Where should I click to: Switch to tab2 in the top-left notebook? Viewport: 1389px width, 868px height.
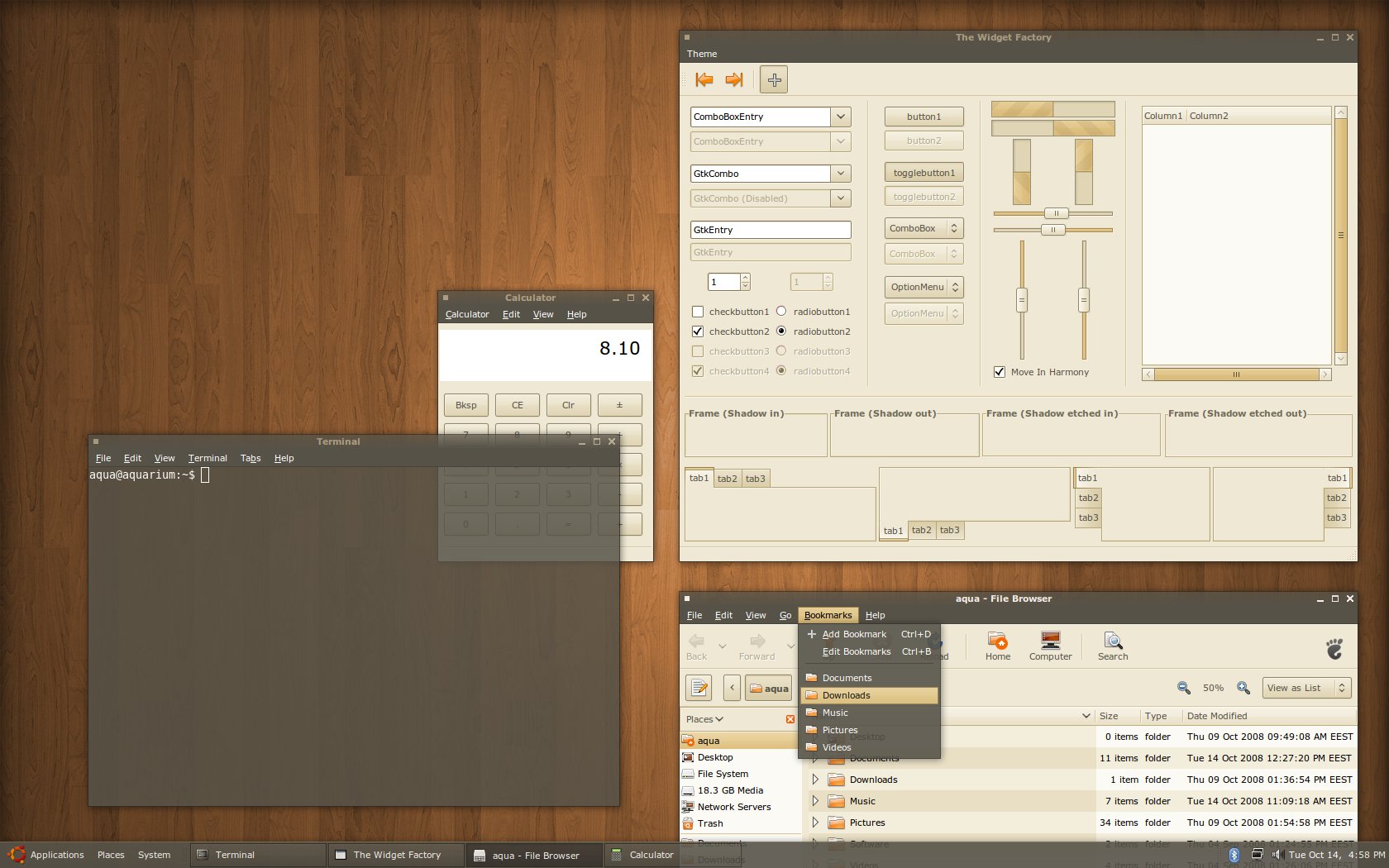click(x=728, y=479)
